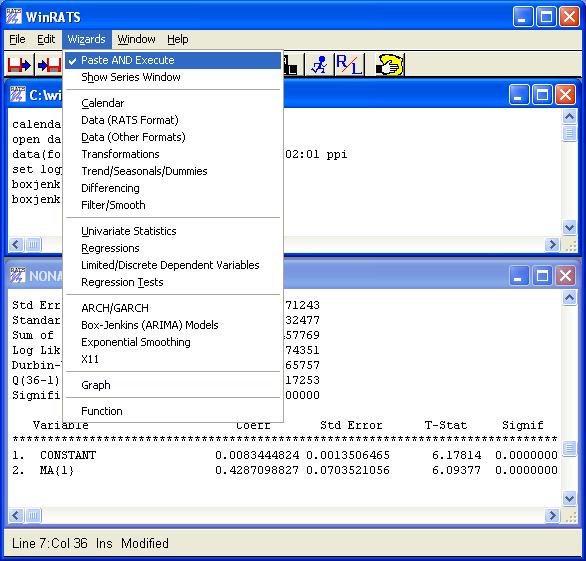Screen dimensions: 586x561
Task: Click the Signif column header text
Action: [523, 425]
